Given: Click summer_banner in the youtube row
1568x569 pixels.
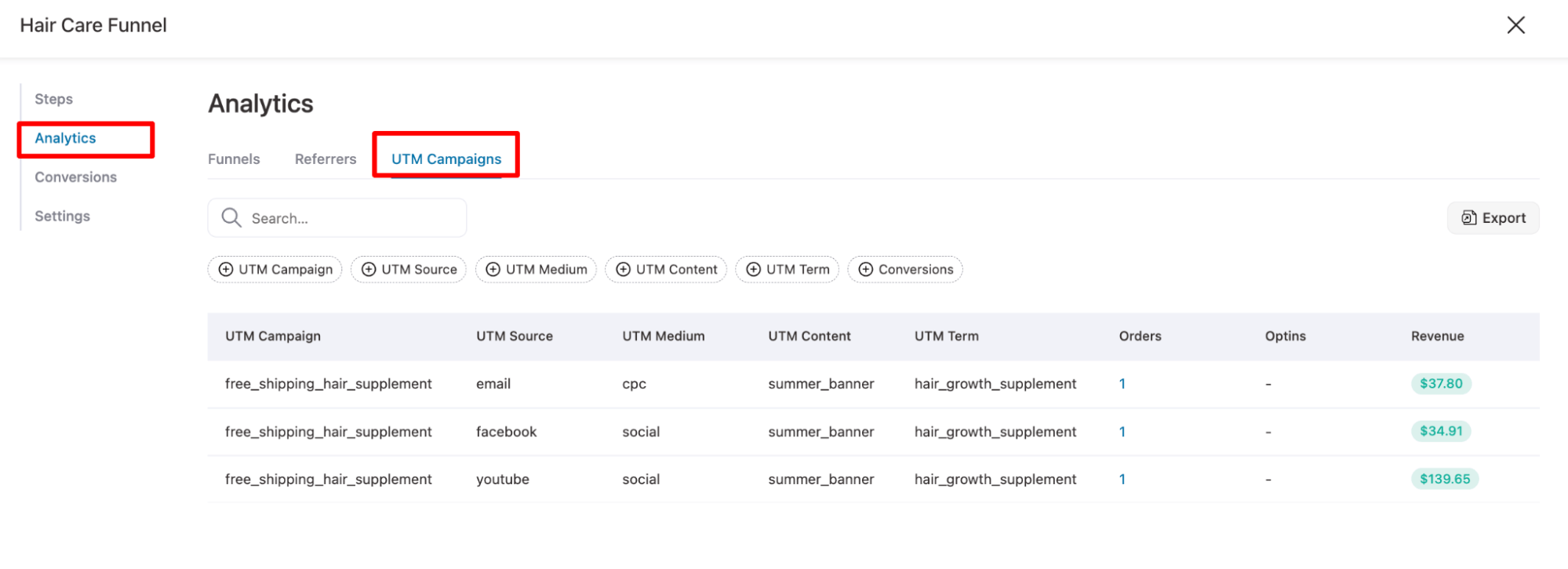Looking at the screenshot, I should (x=821, y=479).
